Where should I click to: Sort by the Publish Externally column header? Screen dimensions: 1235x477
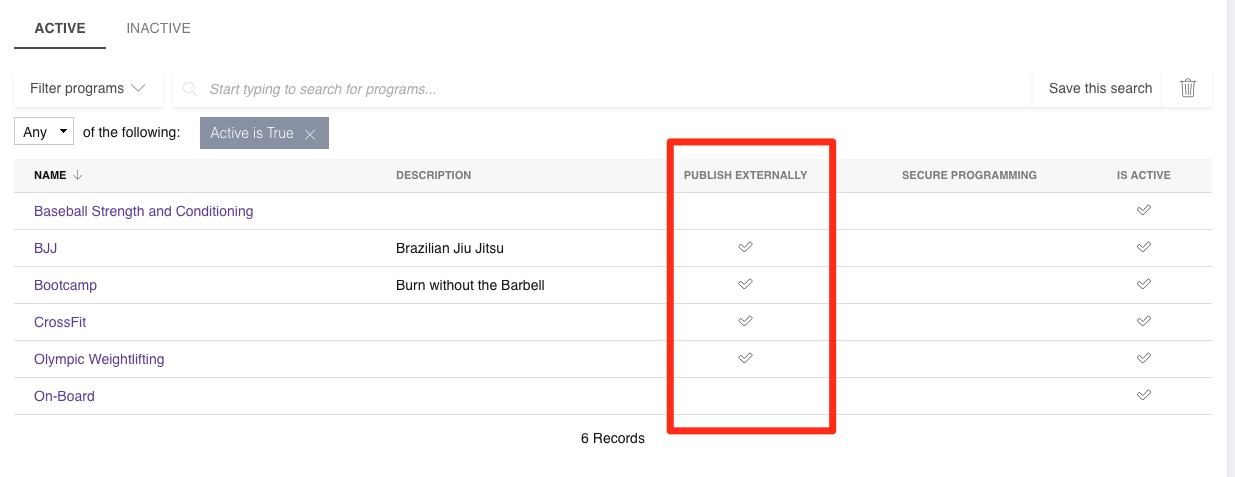pyautogui.click(x=745, y=175)
